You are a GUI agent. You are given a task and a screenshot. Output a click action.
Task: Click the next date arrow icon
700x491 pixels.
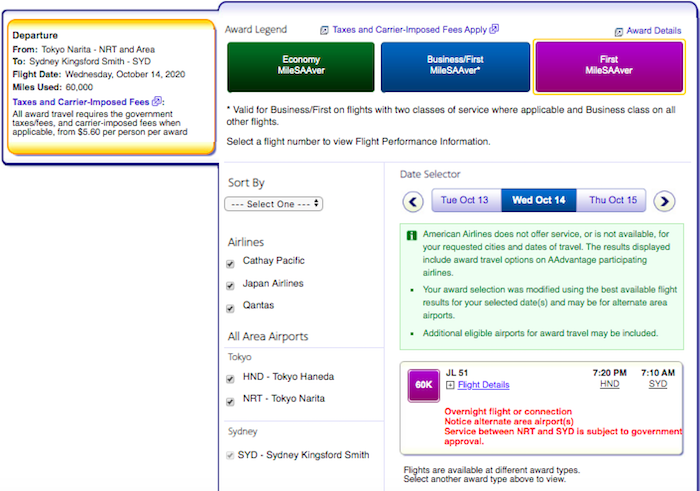pyautogui.click(x=664, y=201)
